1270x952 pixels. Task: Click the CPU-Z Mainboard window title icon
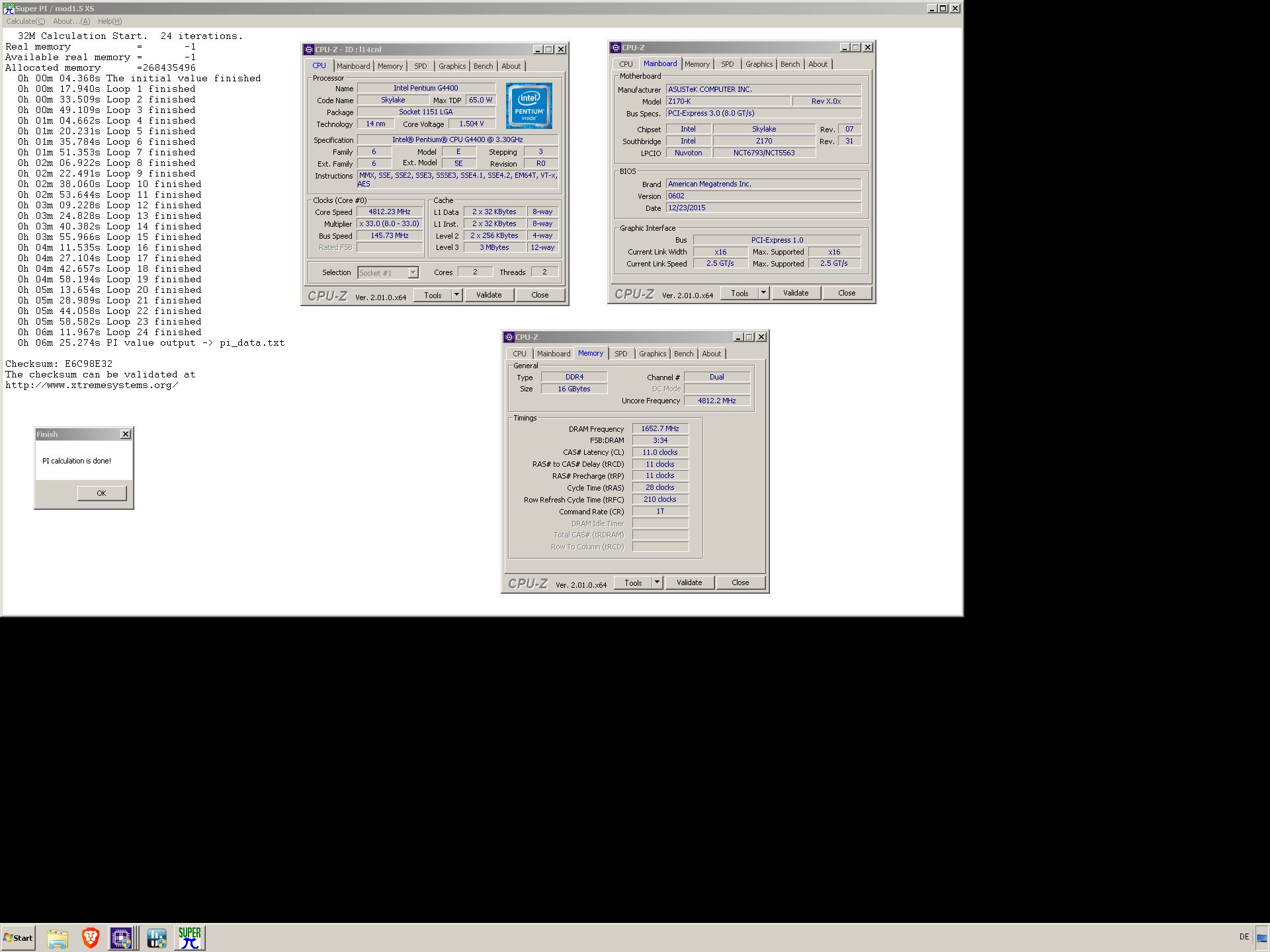pyautogui.click(x=616, y=48)
